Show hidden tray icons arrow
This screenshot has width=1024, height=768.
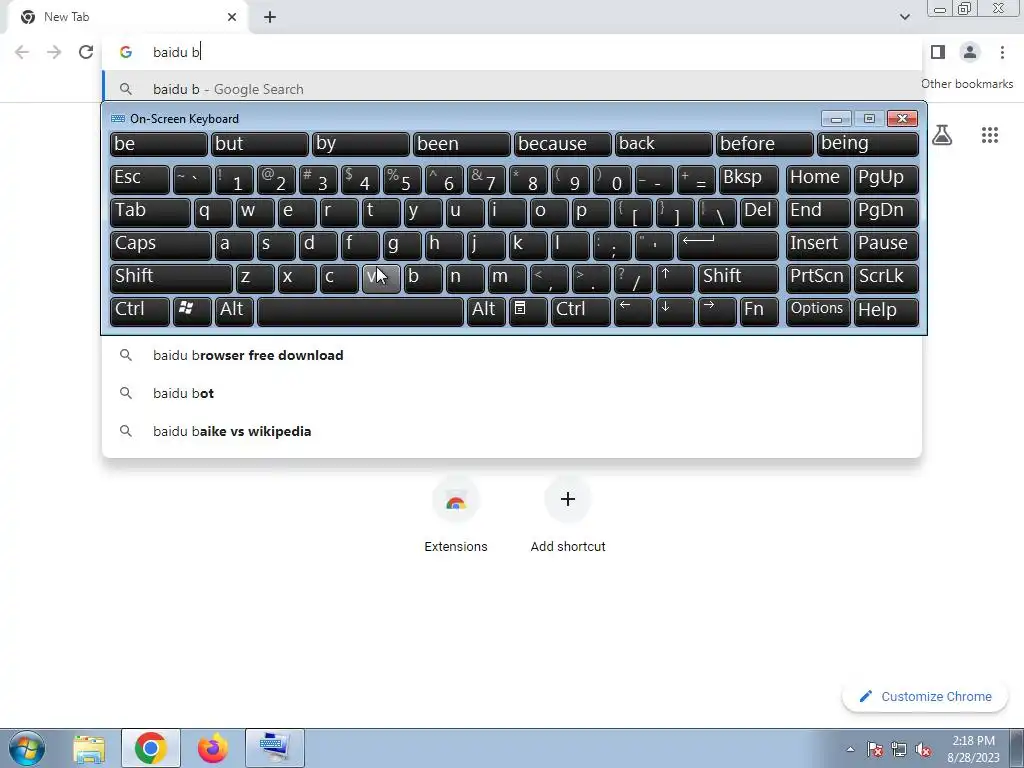point(850,749)
